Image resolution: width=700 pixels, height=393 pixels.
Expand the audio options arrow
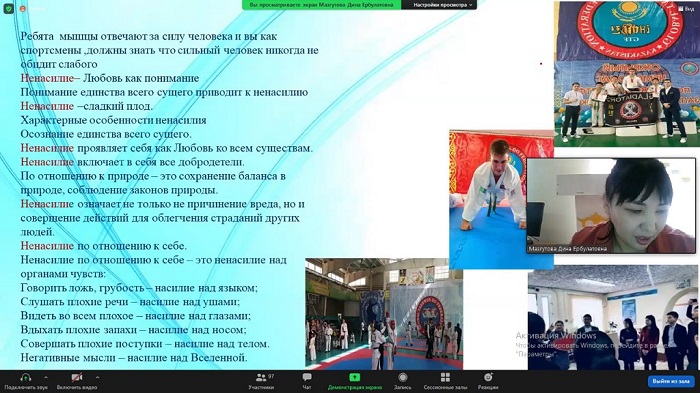click(x=46, y=377)
